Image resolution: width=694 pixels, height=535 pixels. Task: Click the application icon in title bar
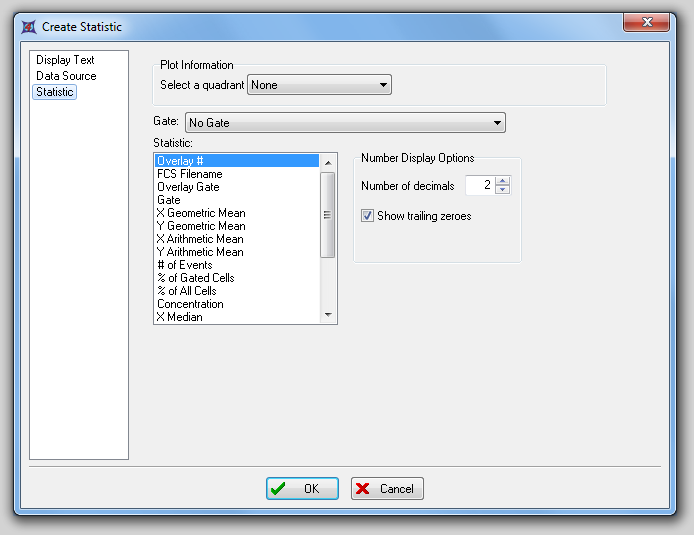click(28, 26)
